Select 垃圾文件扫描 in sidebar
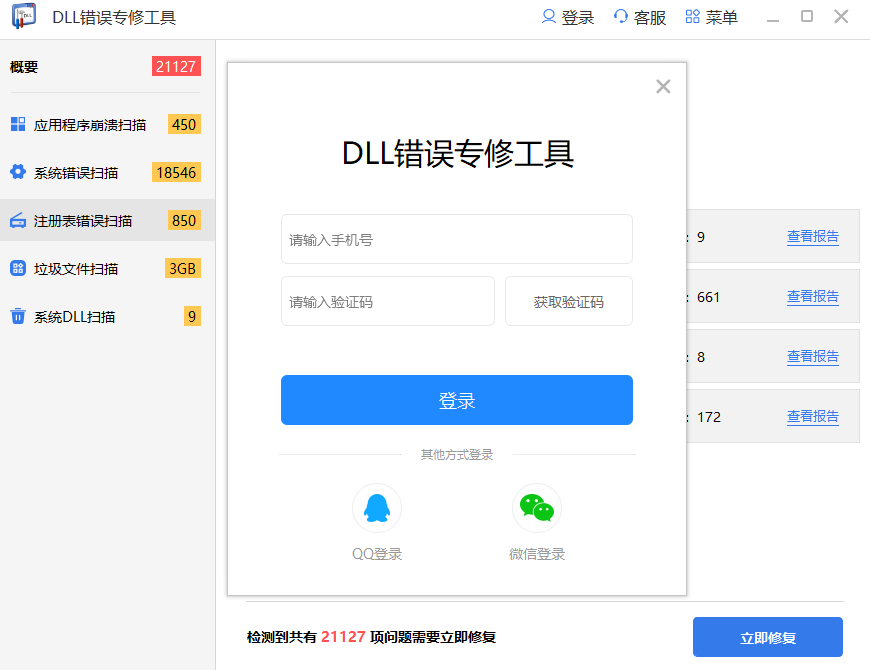The width and height of the screenshot is (870, 670). (x=76, y=270)
